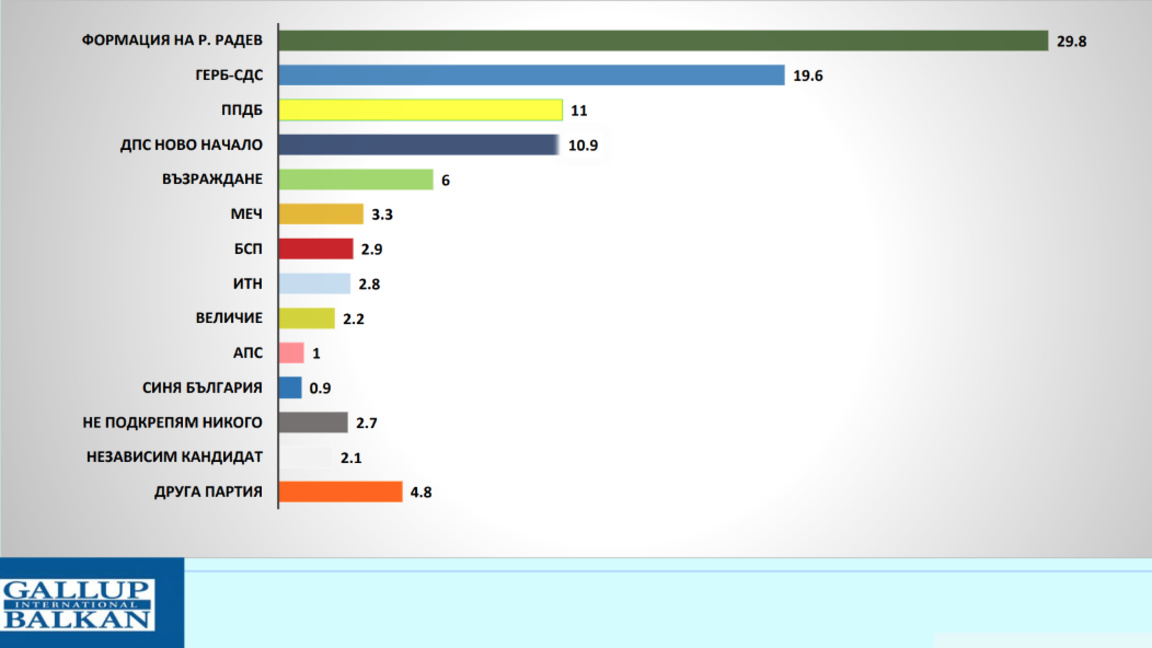Image resolution: width=1152 pixels, height=648 pixels.
Task: Click the golden МЕЧ bar
Action: (321, 214)
